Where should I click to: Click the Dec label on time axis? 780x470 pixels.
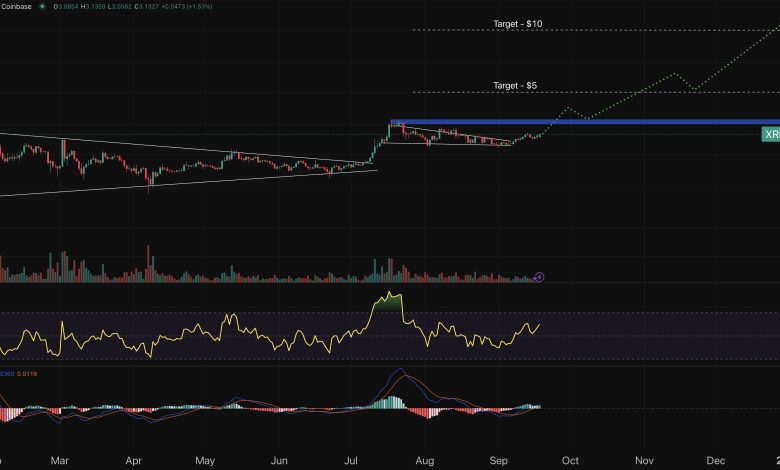tap(715, 460)
